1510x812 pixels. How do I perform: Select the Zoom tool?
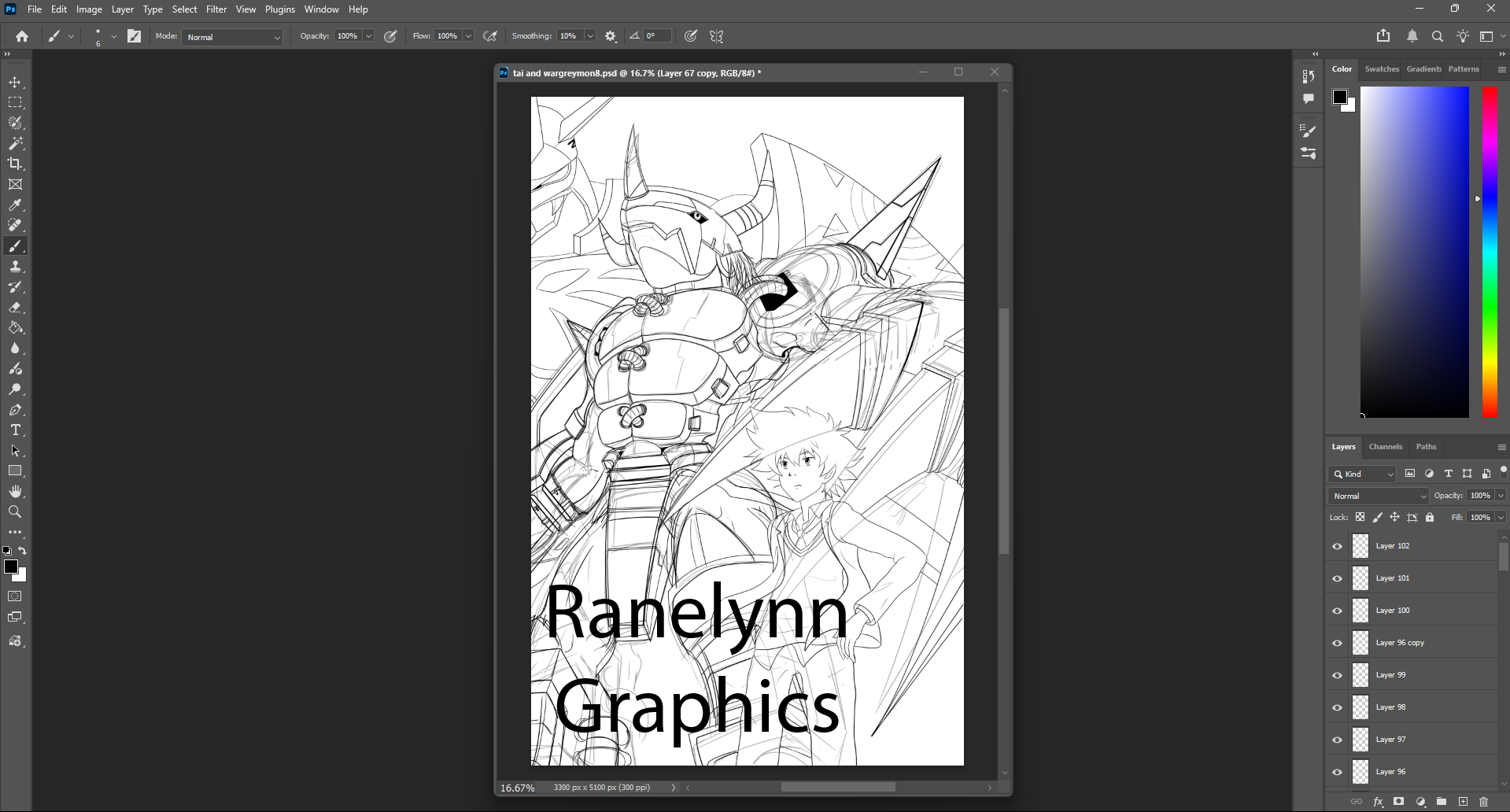[15, 512]
